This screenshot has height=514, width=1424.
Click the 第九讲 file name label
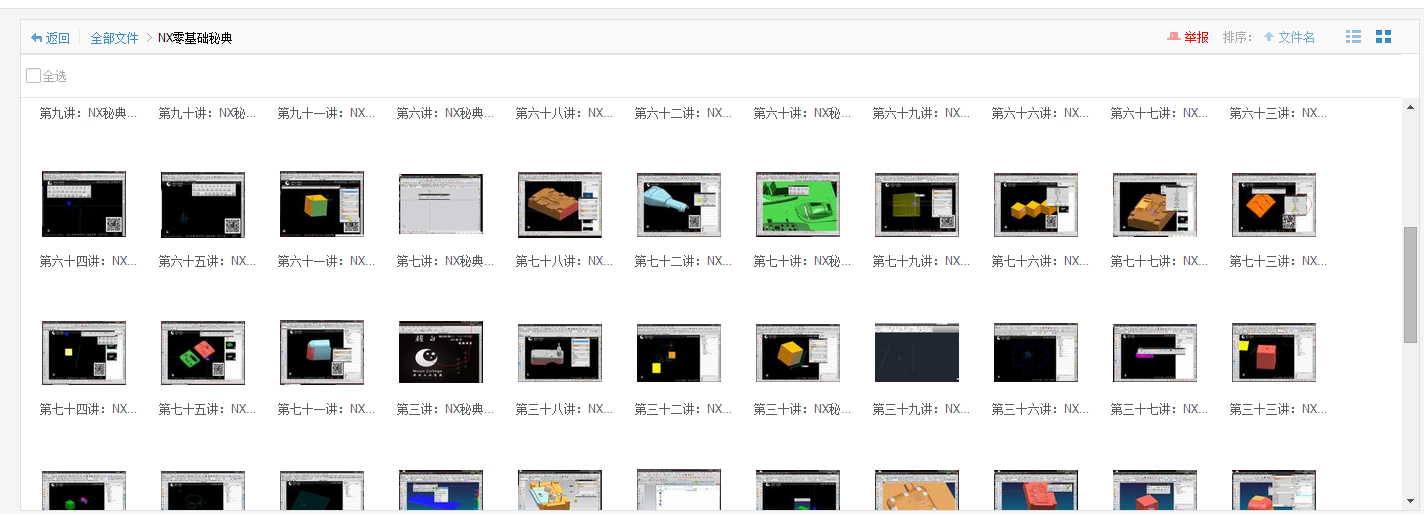88,113
